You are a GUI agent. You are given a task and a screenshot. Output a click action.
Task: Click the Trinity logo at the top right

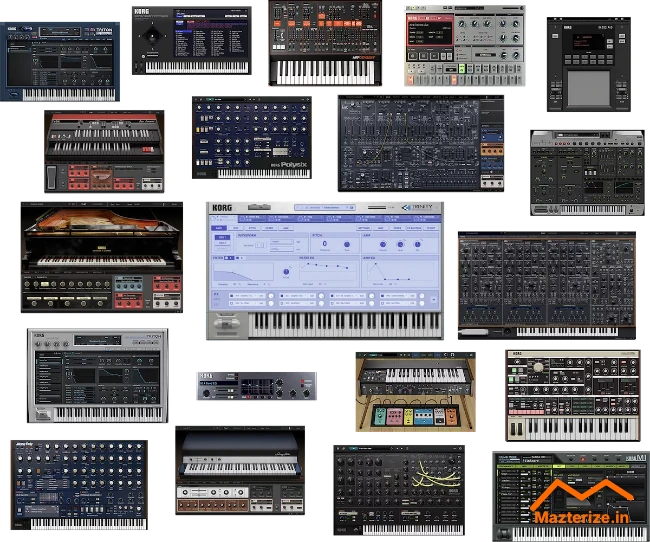click(x=417, y=207)
